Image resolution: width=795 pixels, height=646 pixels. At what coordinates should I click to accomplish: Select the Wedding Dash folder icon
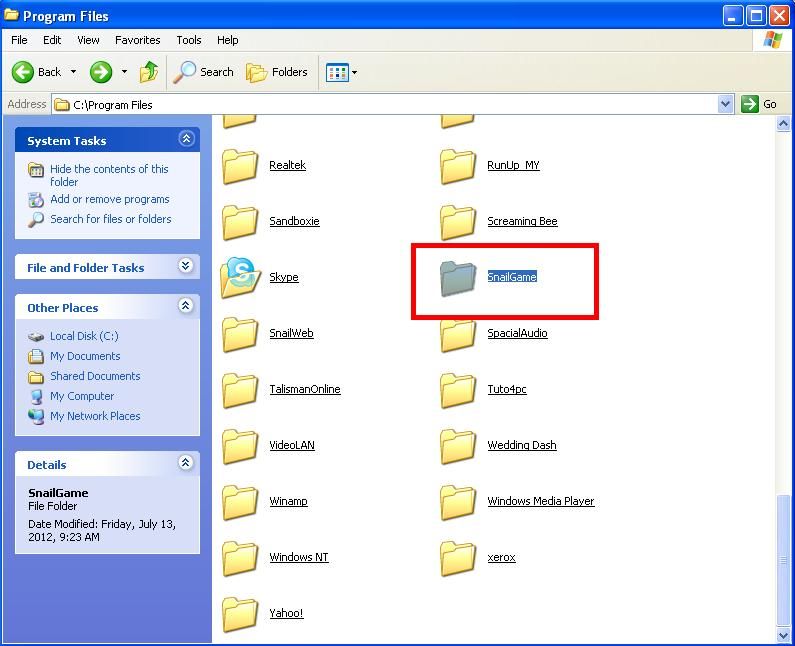[458, 446]
